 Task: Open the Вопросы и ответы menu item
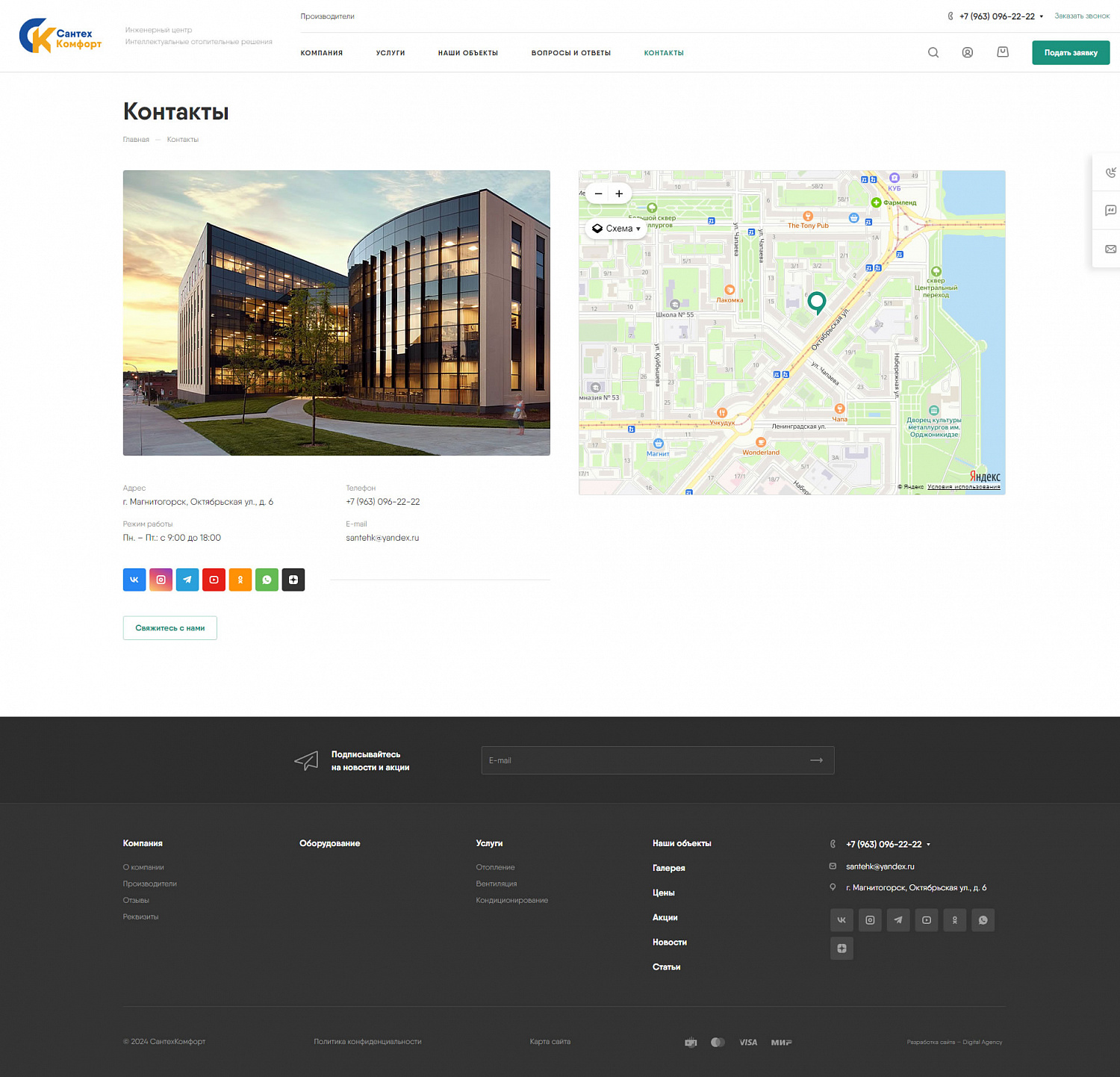tap(571, 53)
